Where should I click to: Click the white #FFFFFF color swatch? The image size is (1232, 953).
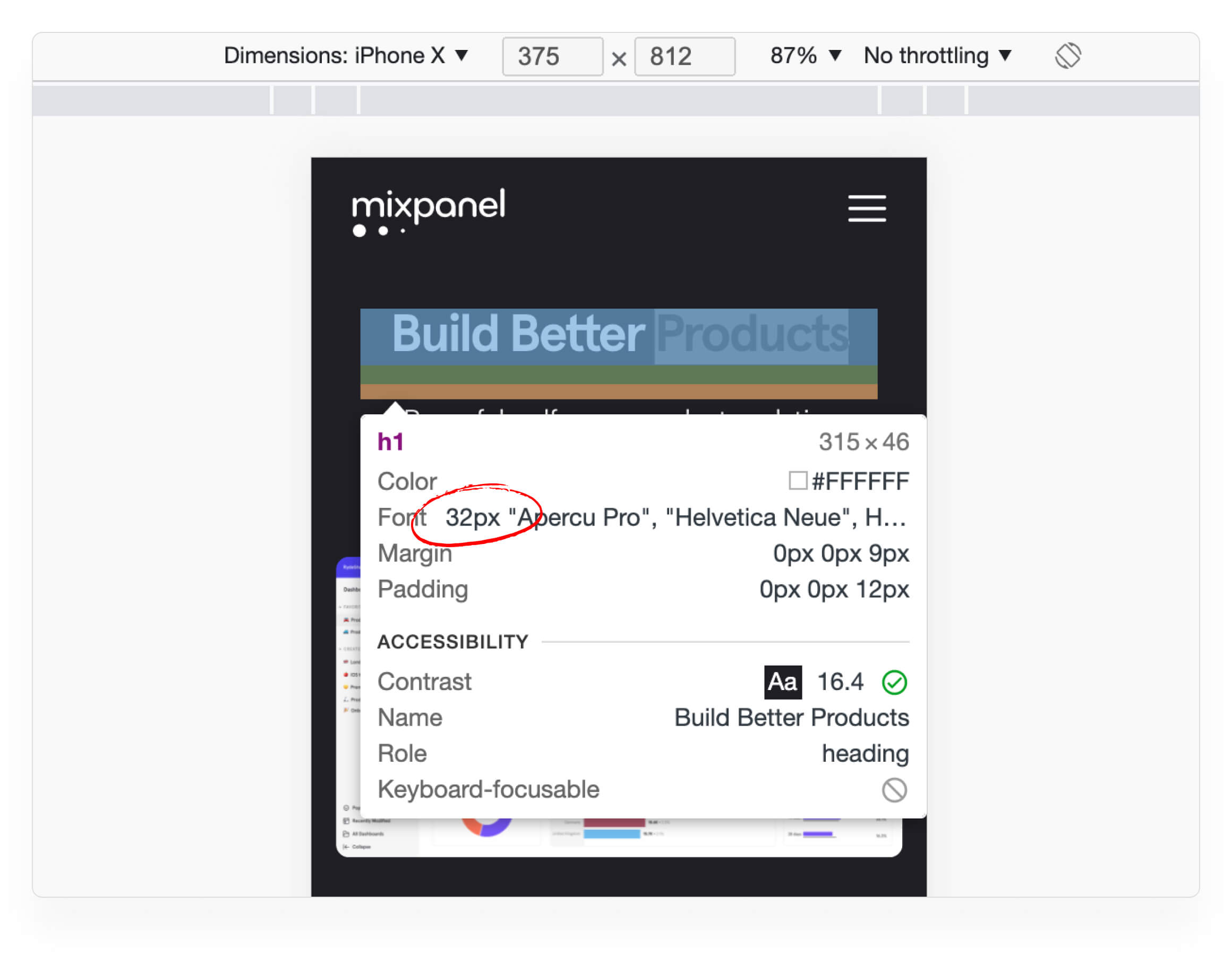(797, 481)
